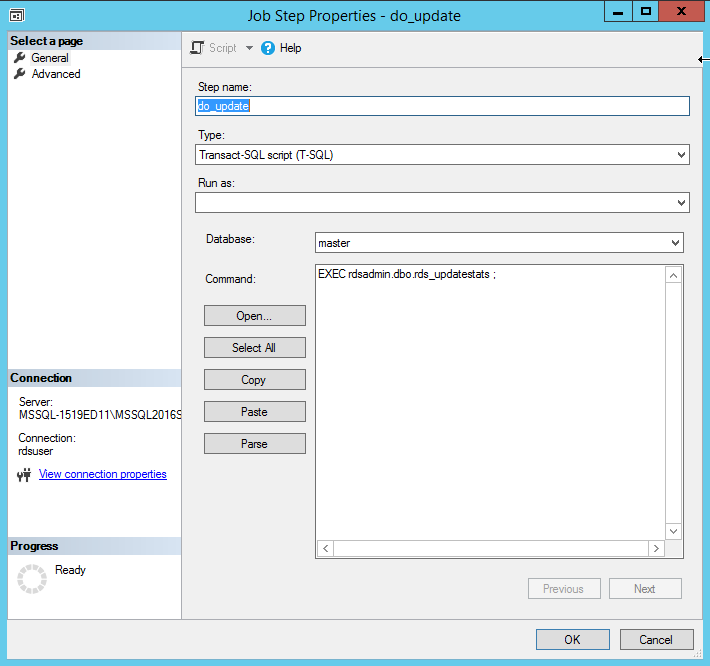Click the Script toolbar icon
The image size is (710, 666).
tap(197, 48)
